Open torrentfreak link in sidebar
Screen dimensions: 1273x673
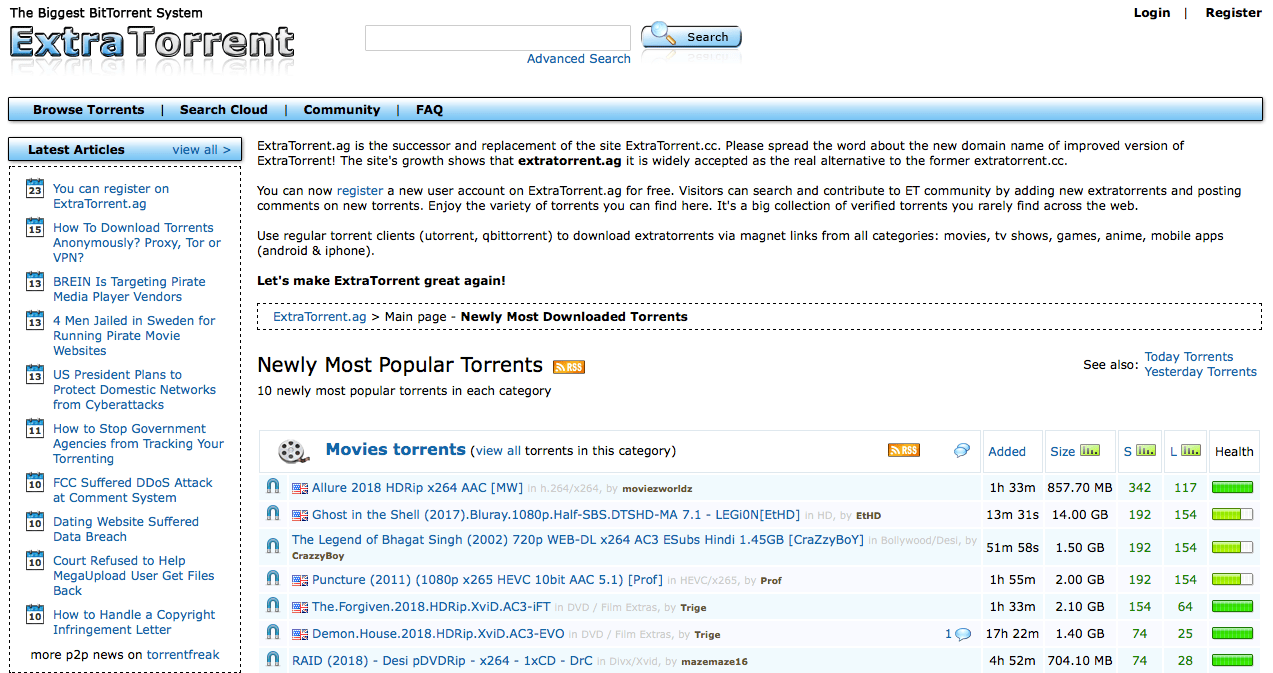click(x=183, y=655)
